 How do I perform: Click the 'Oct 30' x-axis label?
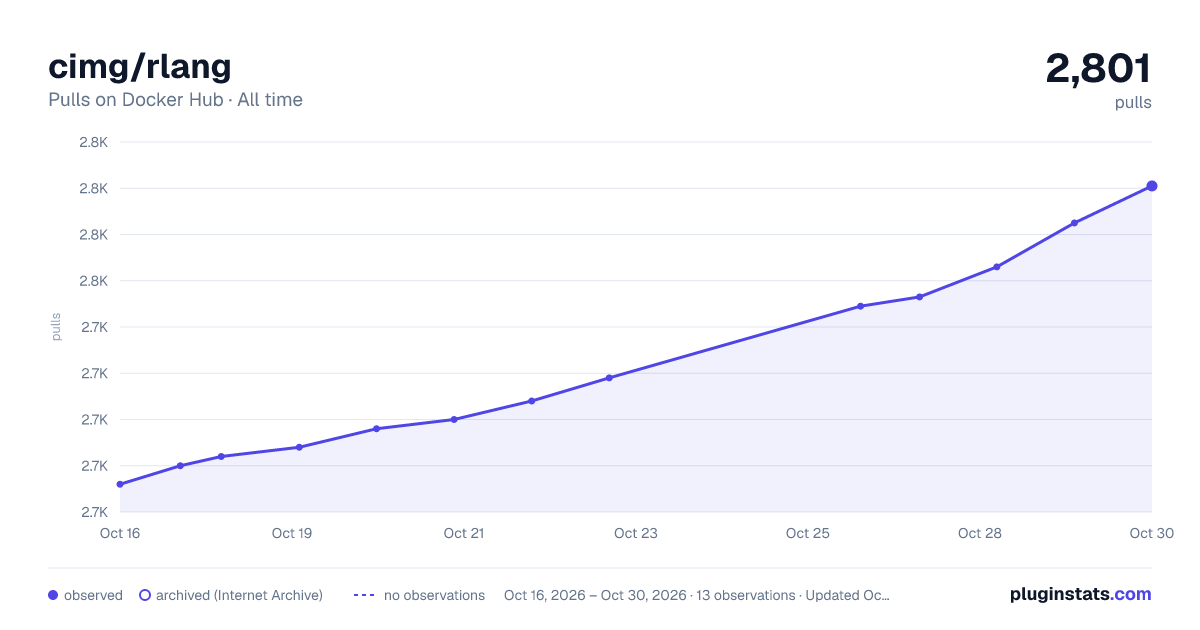pyautogui.click(x=1150, y=533)
